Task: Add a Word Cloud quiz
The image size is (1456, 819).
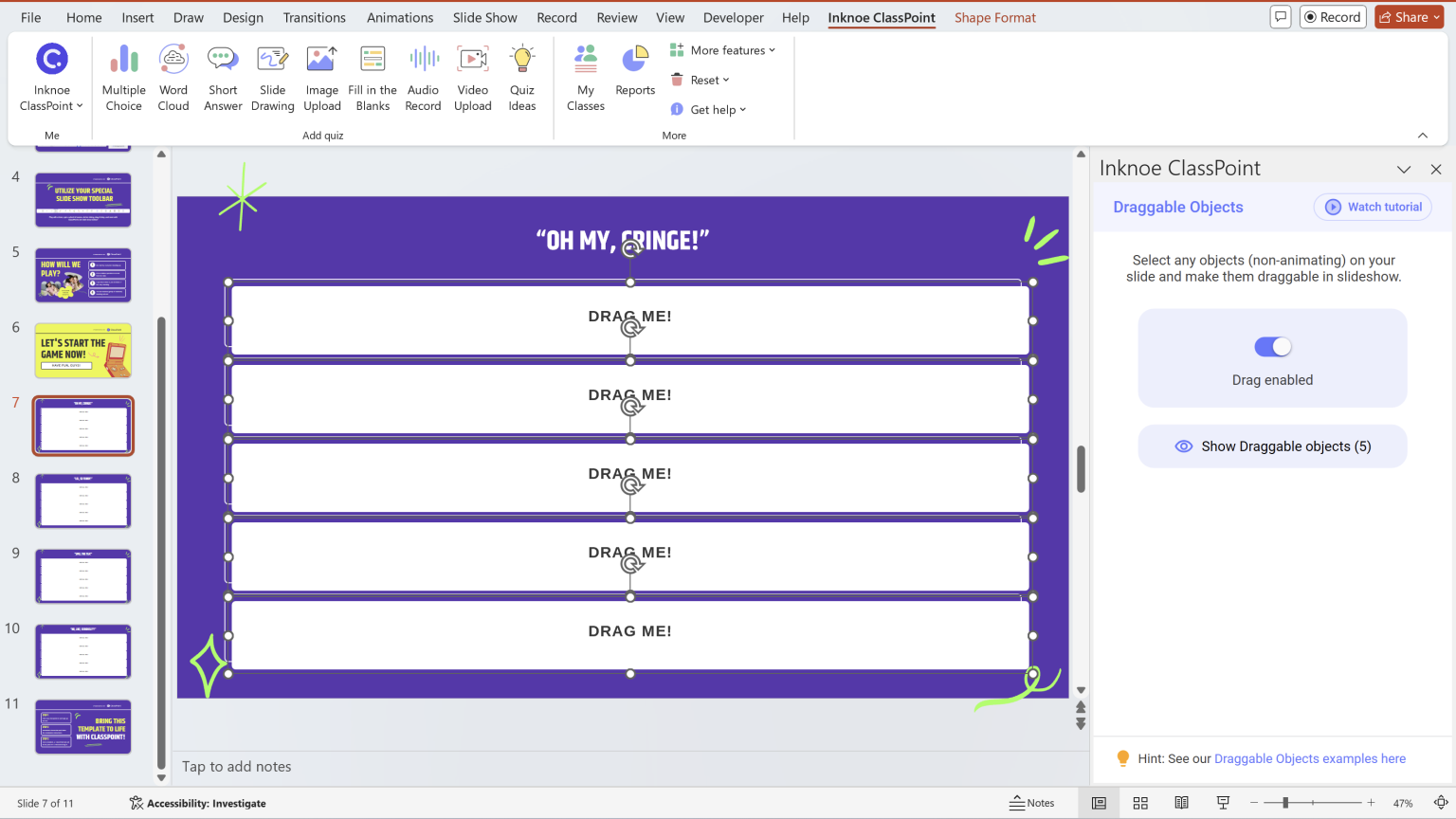Action: (x=173, y=62)
